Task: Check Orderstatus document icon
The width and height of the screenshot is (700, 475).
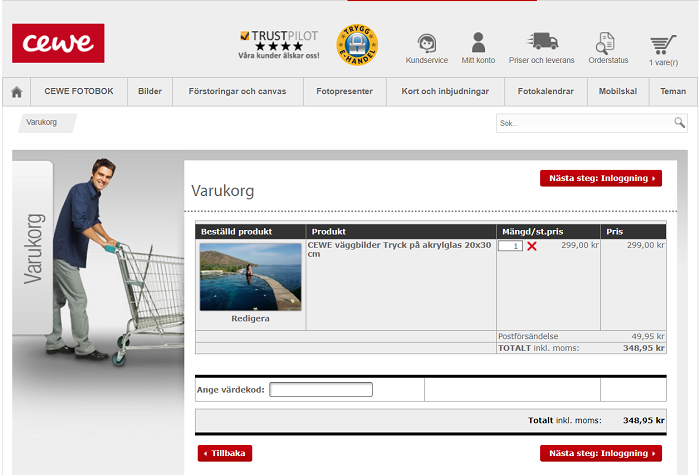Action: pyautogui.click(x=606, y=43)
